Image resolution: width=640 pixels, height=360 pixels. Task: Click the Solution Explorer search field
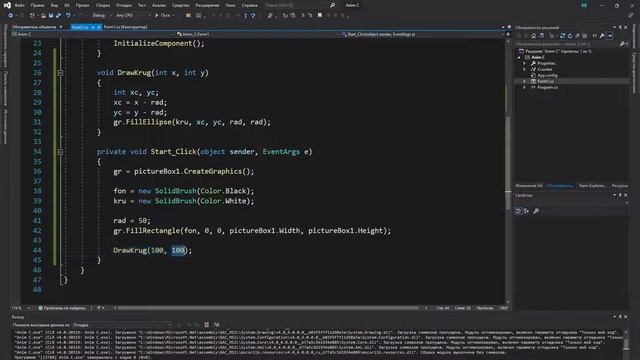point(567,44)
